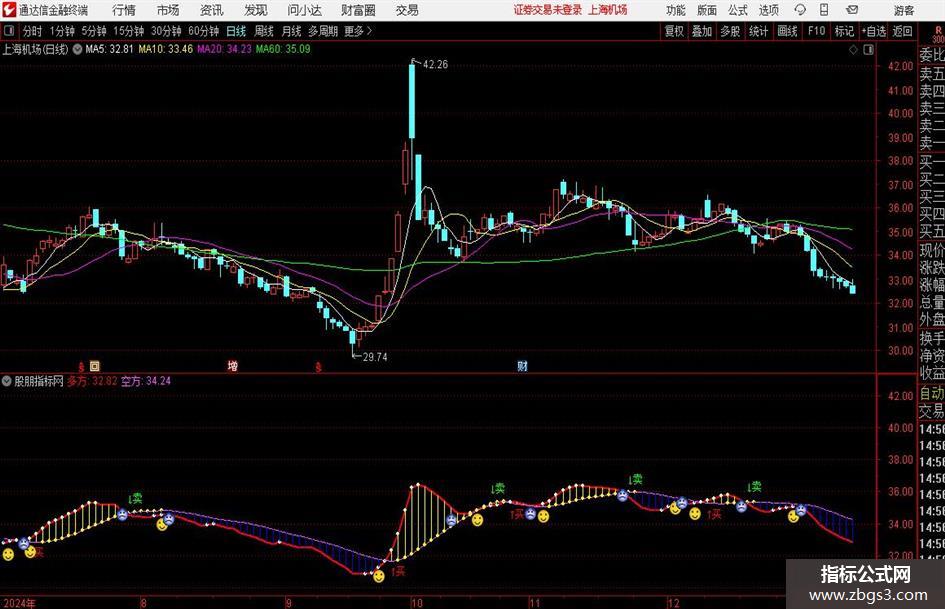This screenshot has height=609, width=945.
Task: Open the 公式 formula menu
Action: 738,10
